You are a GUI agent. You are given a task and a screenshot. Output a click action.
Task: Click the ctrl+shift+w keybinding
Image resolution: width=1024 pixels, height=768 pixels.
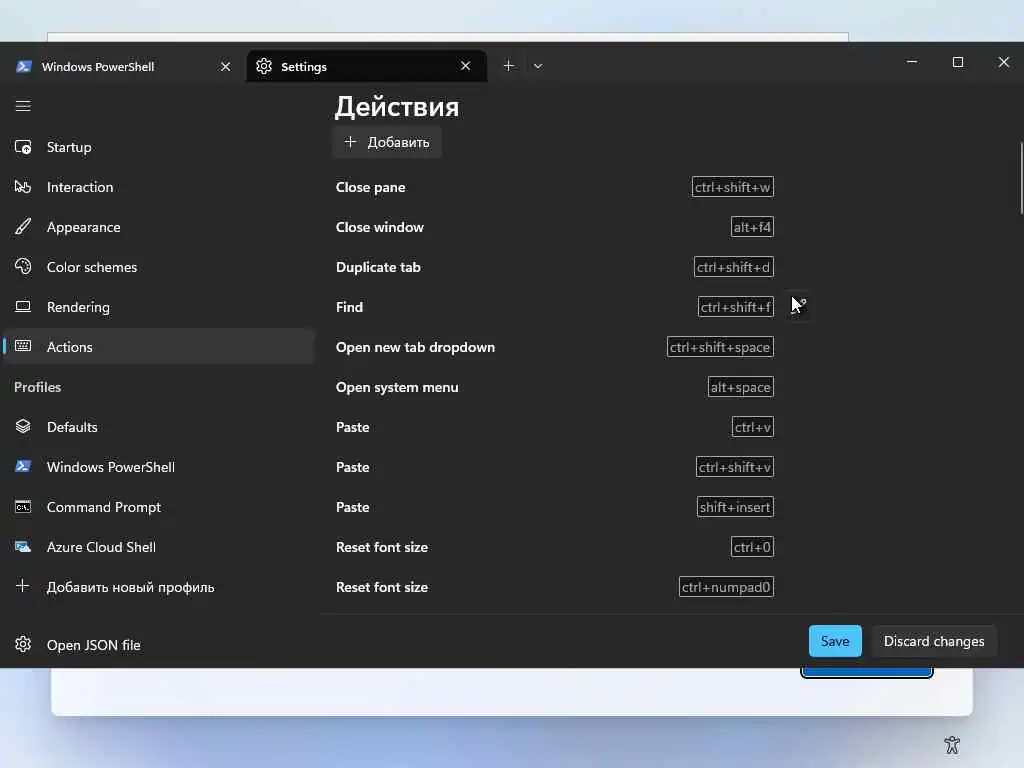point(733,187)
